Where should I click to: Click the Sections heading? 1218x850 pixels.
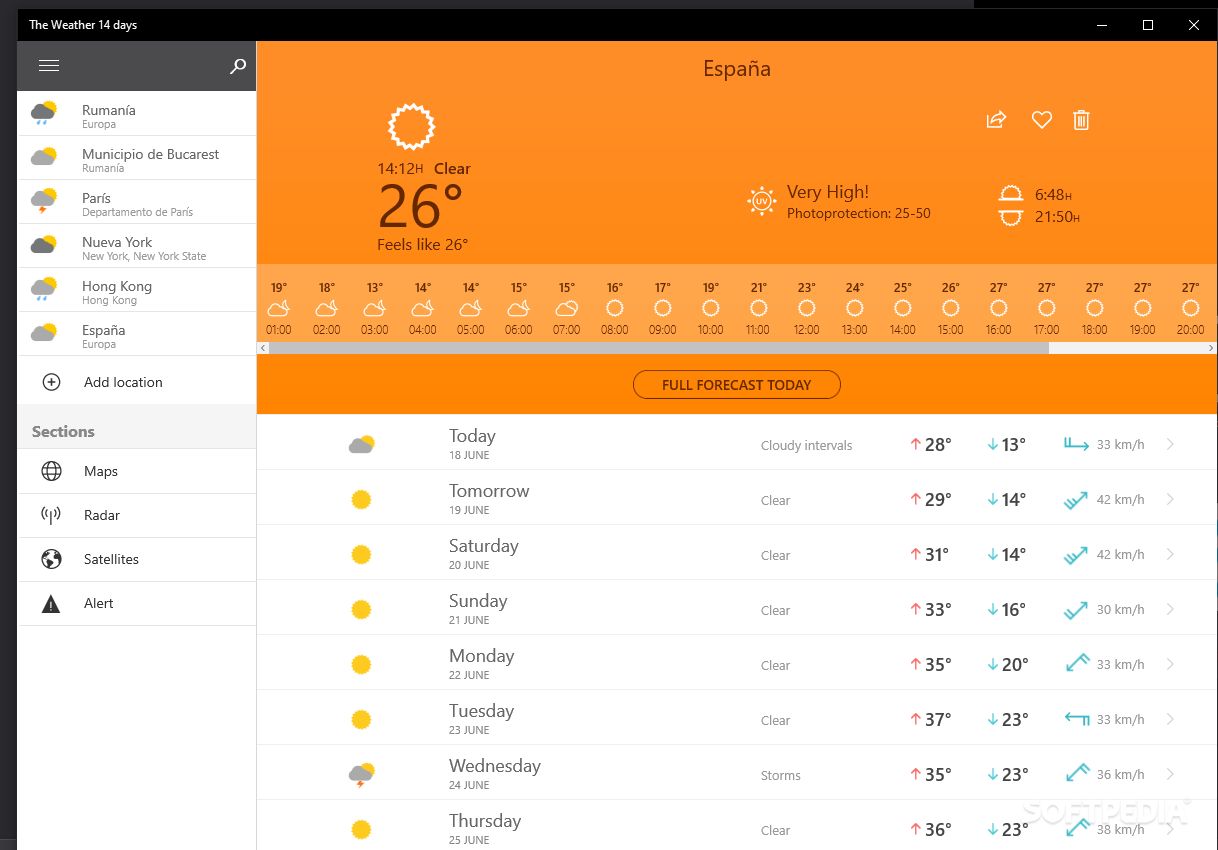pyautogui.click(x=63, y=431)
